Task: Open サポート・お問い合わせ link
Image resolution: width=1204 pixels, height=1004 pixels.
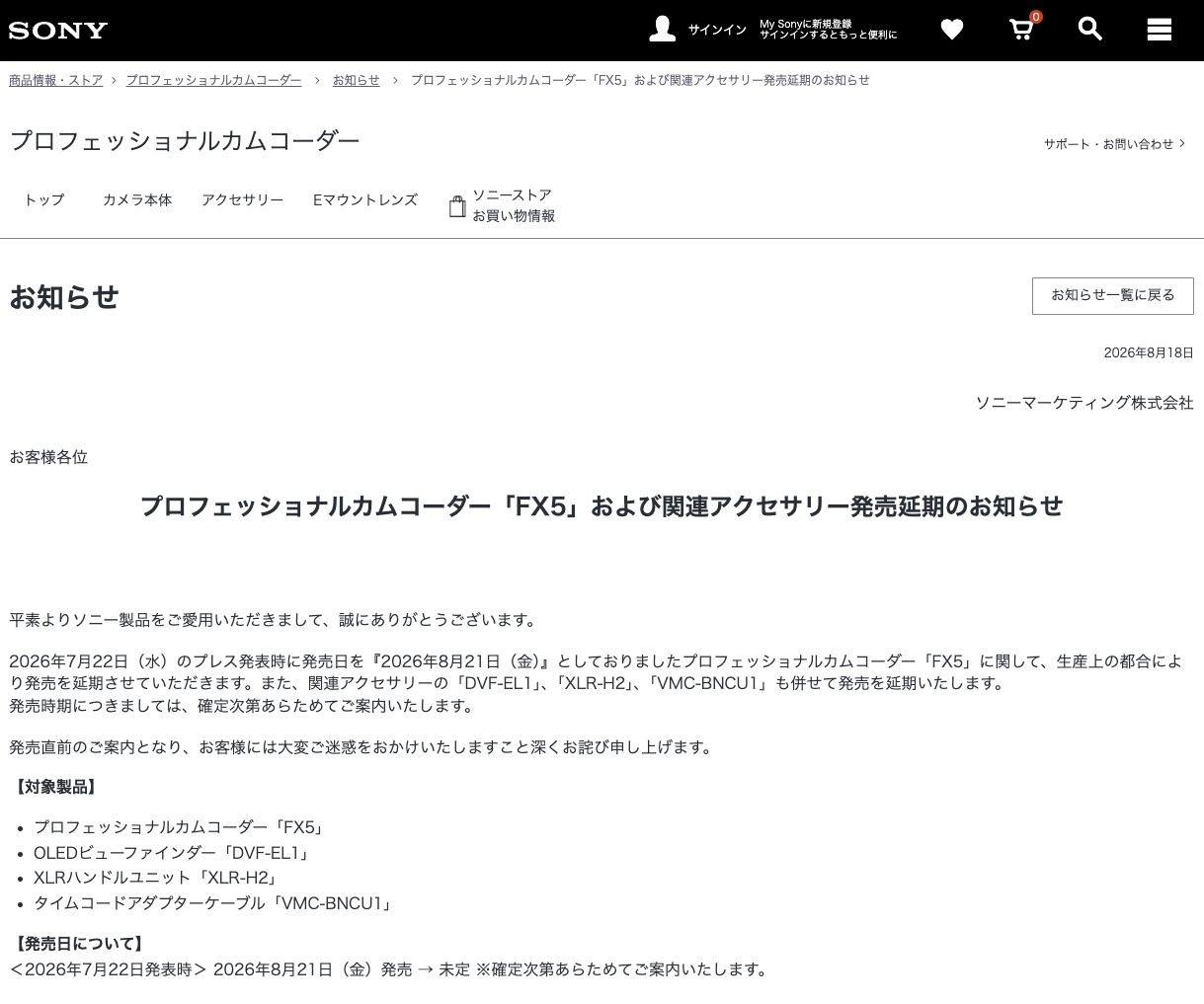Action: pos(1109,144)
